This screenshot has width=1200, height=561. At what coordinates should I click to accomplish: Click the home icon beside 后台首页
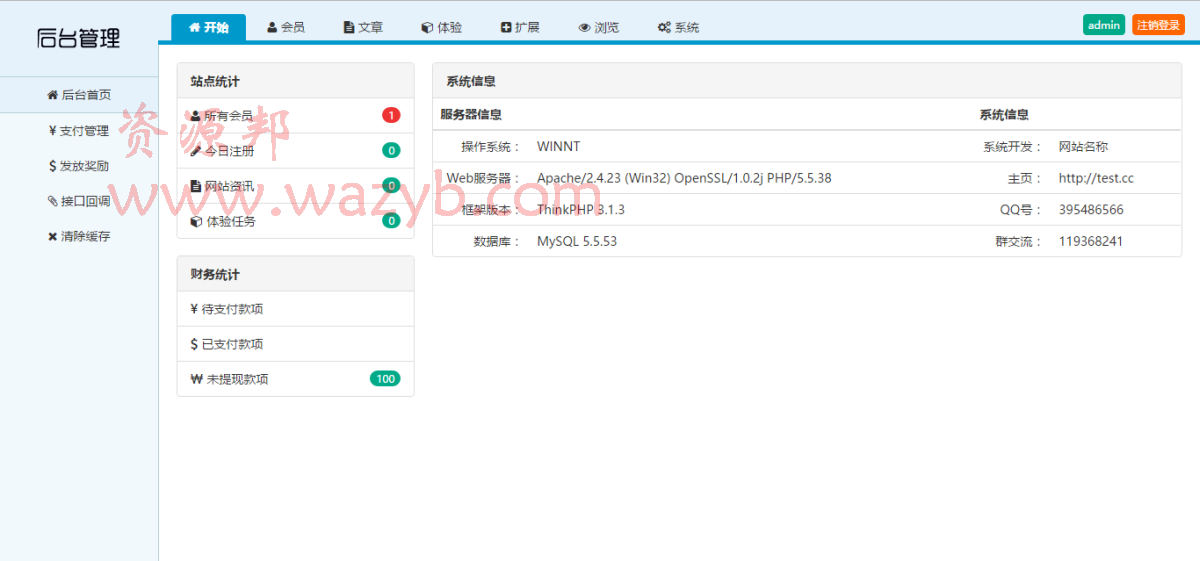pyautogui.click(x=53, y=95)
